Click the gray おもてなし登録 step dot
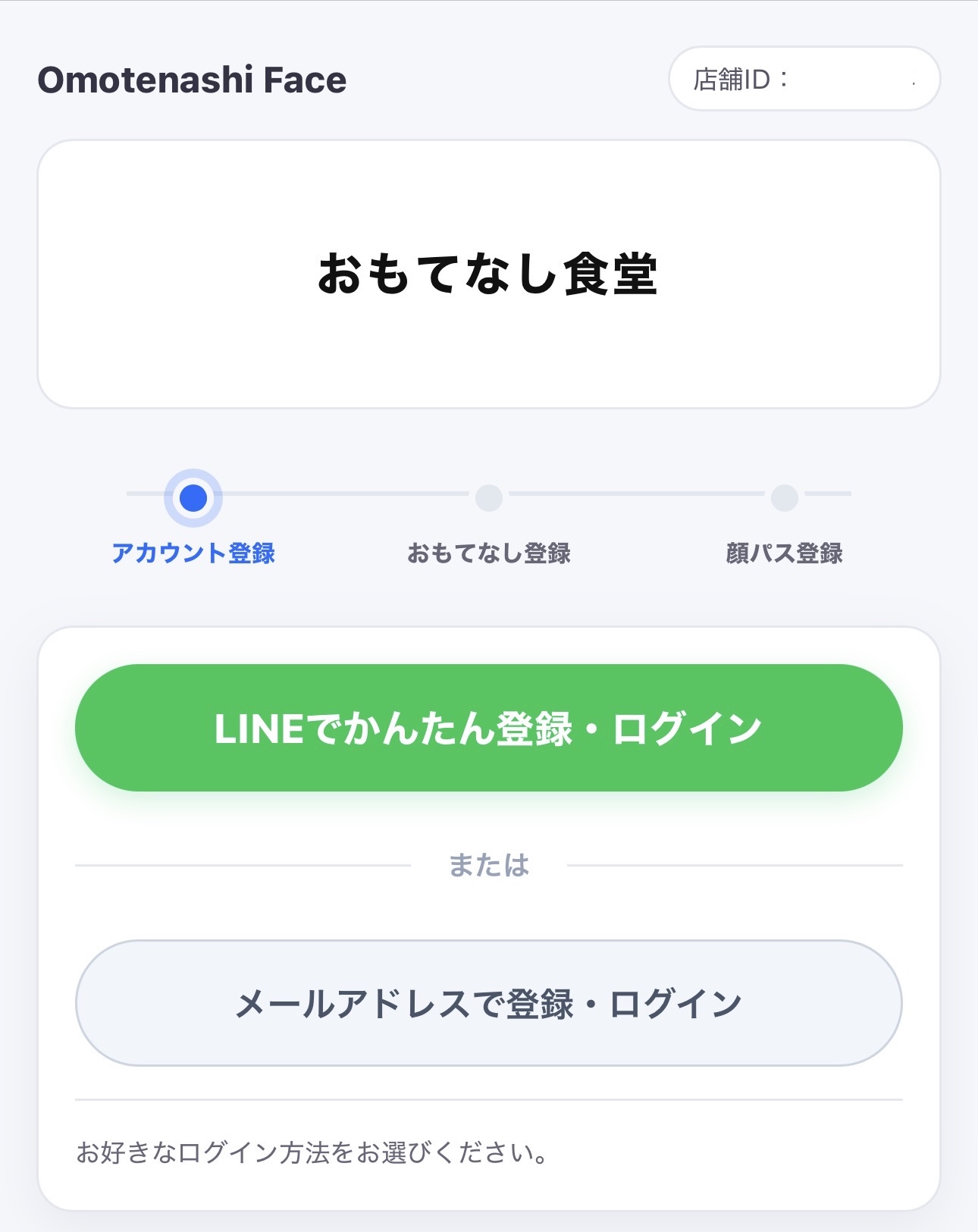Image resolution: width=978 pixels, height=1232 pixels. (x=489, y=498)
